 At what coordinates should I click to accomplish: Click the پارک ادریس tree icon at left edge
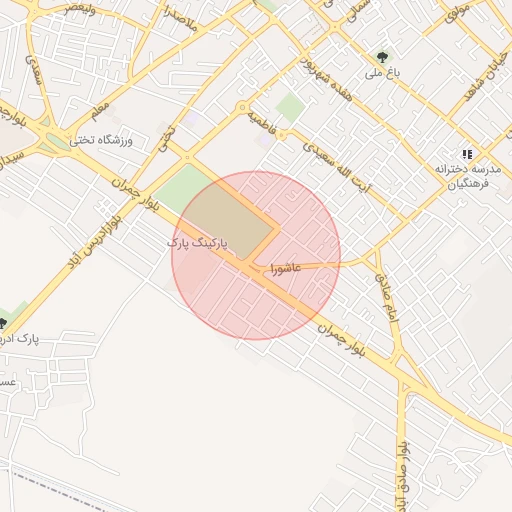click(3, 323)
